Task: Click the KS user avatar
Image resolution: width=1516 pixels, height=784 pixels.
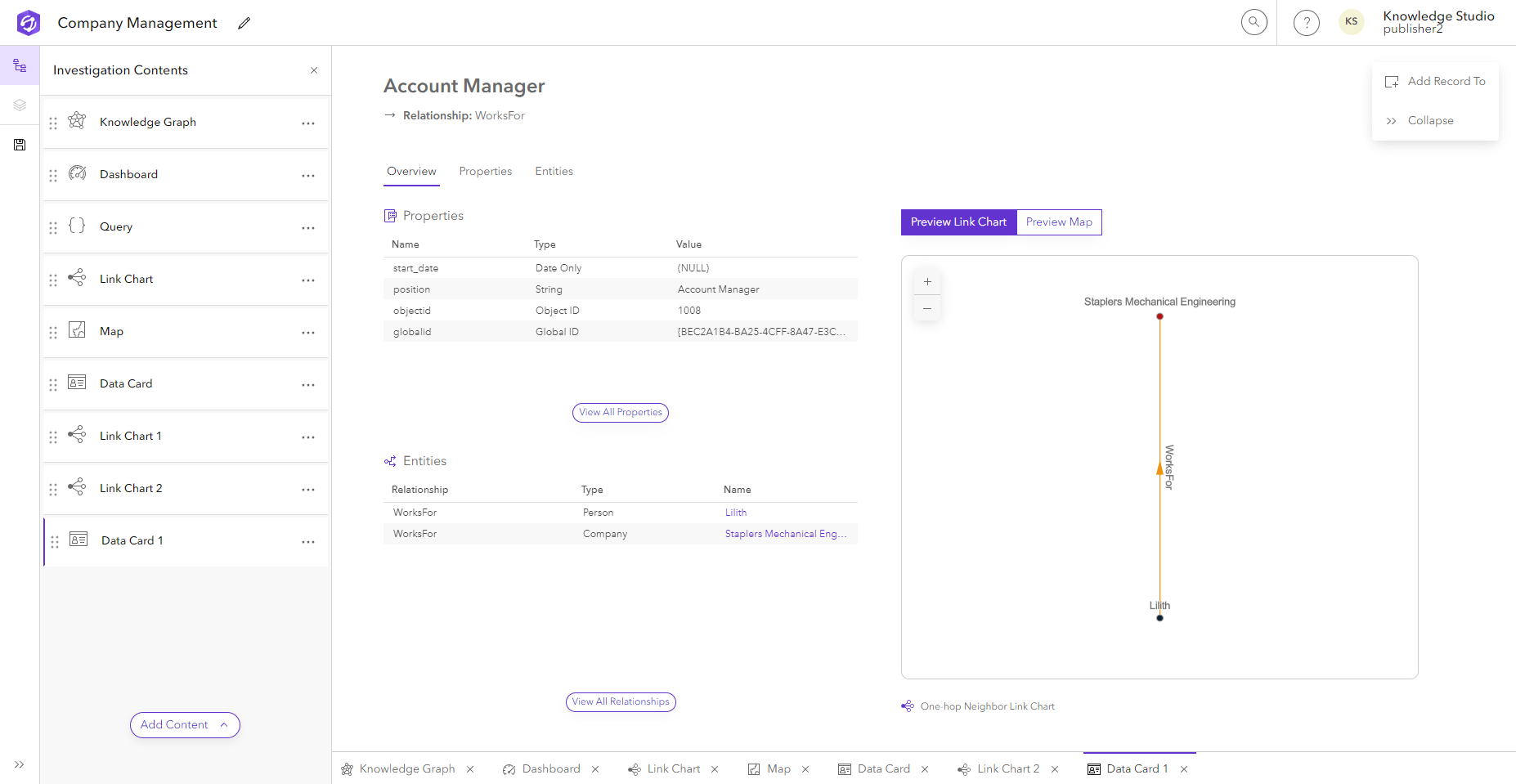Action: point(1351,22)
